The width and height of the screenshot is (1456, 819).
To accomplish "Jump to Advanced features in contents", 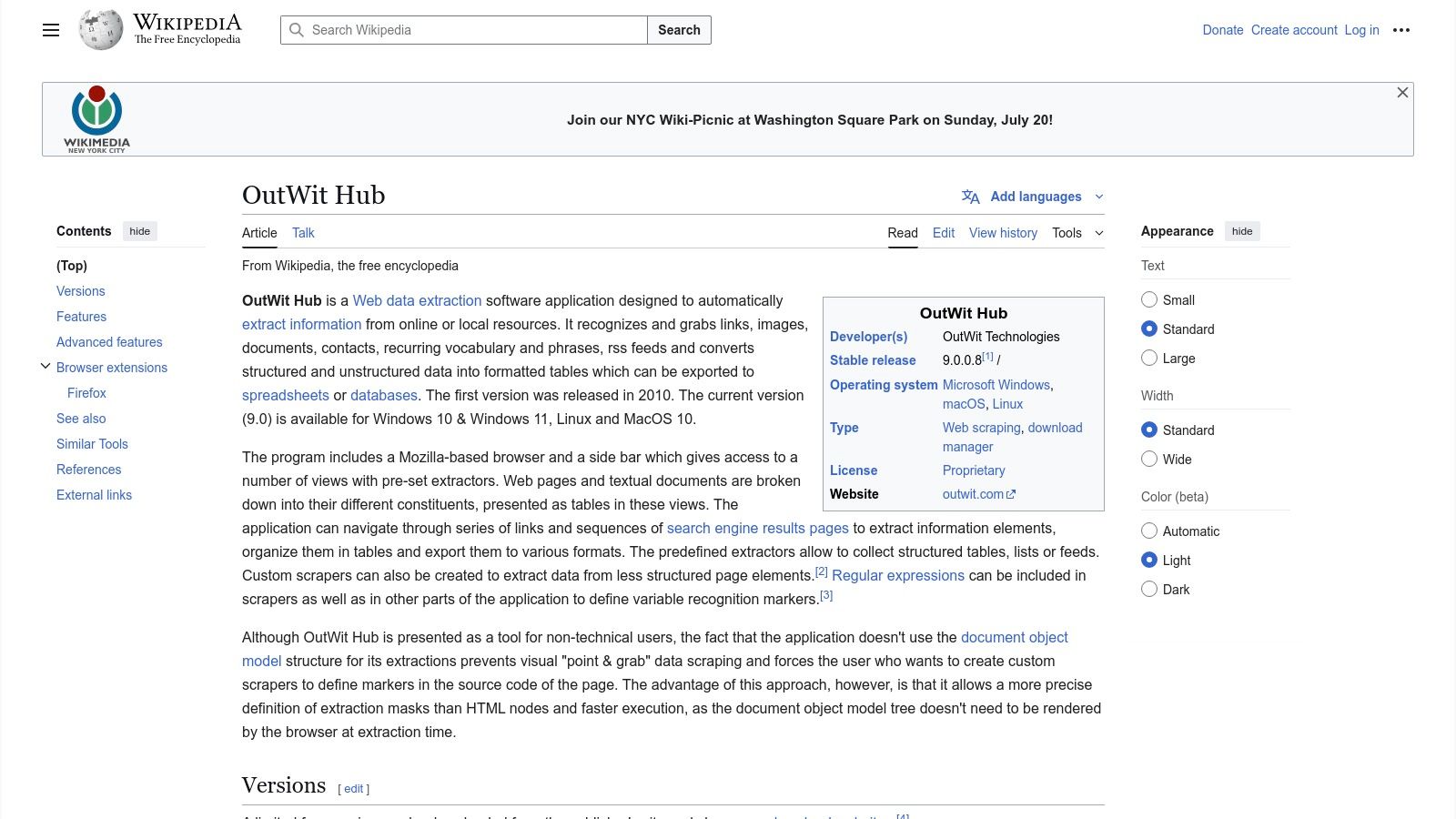I will pos(109,342).
